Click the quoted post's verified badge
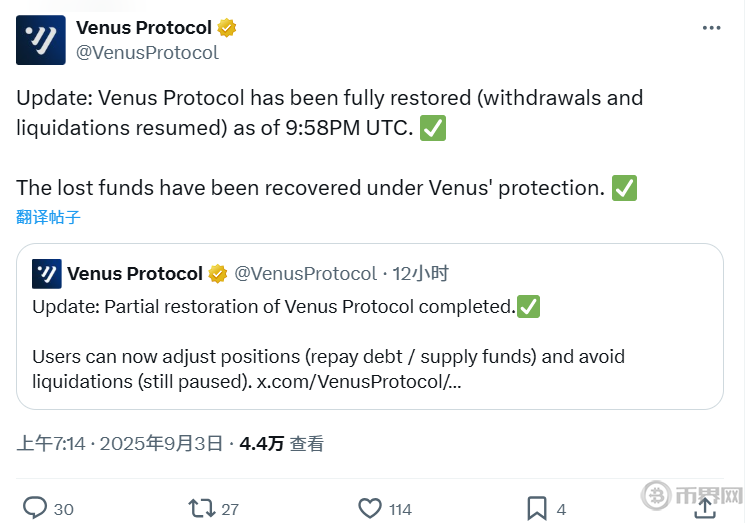754x523 pixels. click(218, 274)
